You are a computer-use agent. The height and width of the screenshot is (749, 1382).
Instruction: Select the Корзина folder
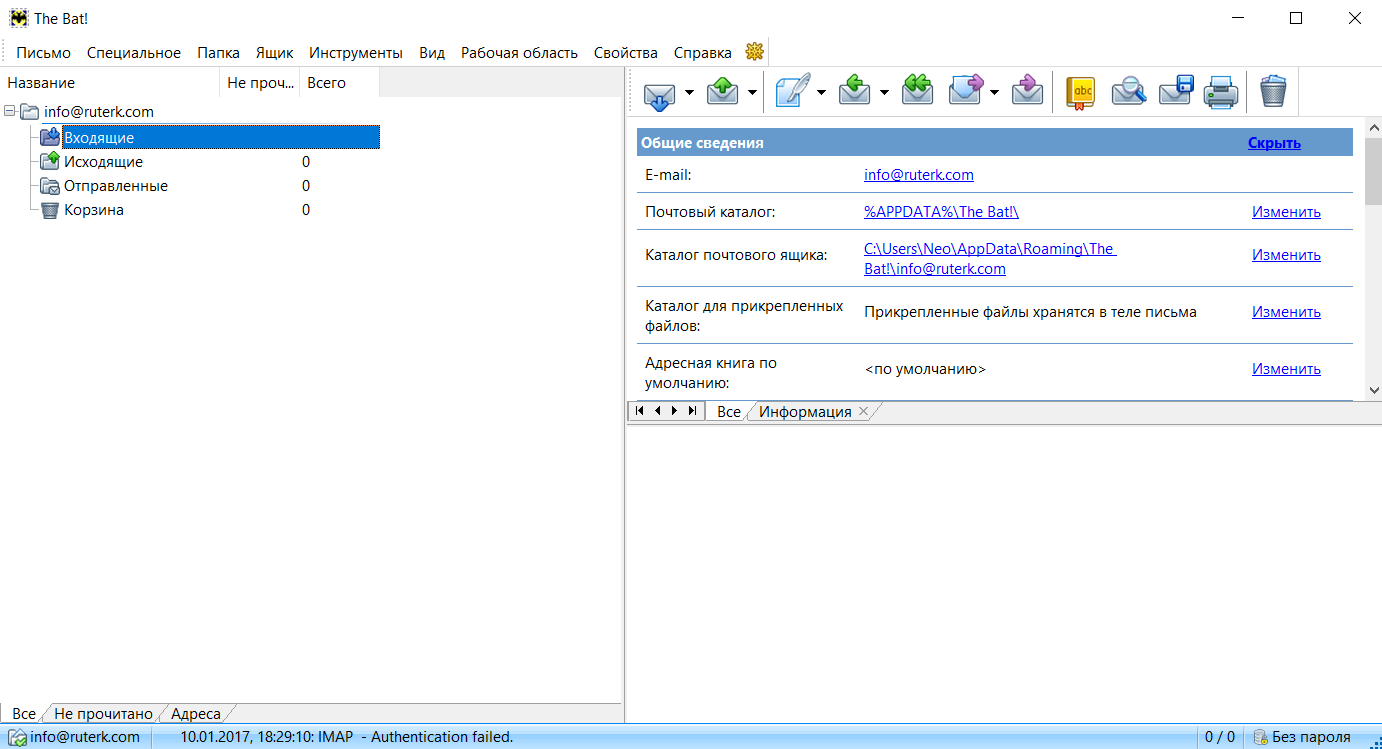(x=94, y=210)
